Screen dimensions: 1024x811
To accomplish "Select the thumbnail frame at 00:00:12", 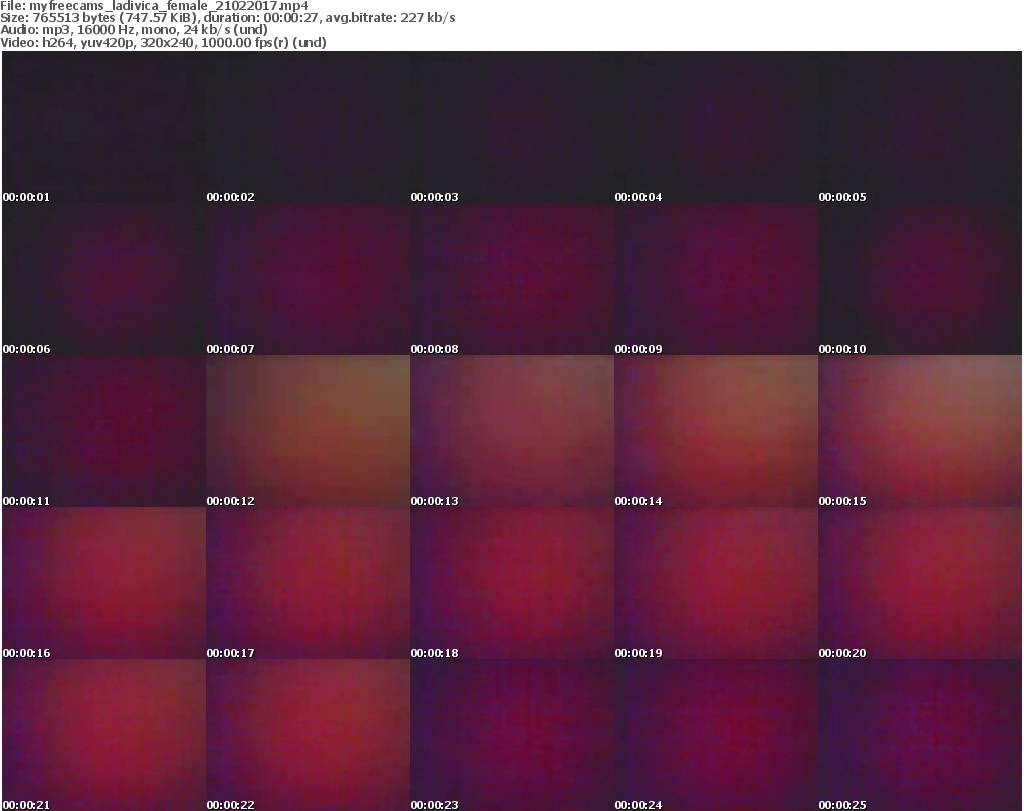I will [x=308, y=431].
